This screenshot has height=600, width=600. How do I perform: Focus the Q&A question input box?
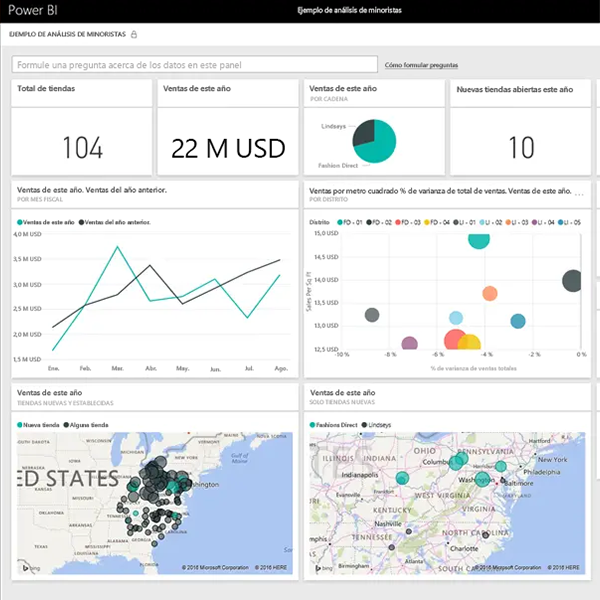[x=195, y=64]
